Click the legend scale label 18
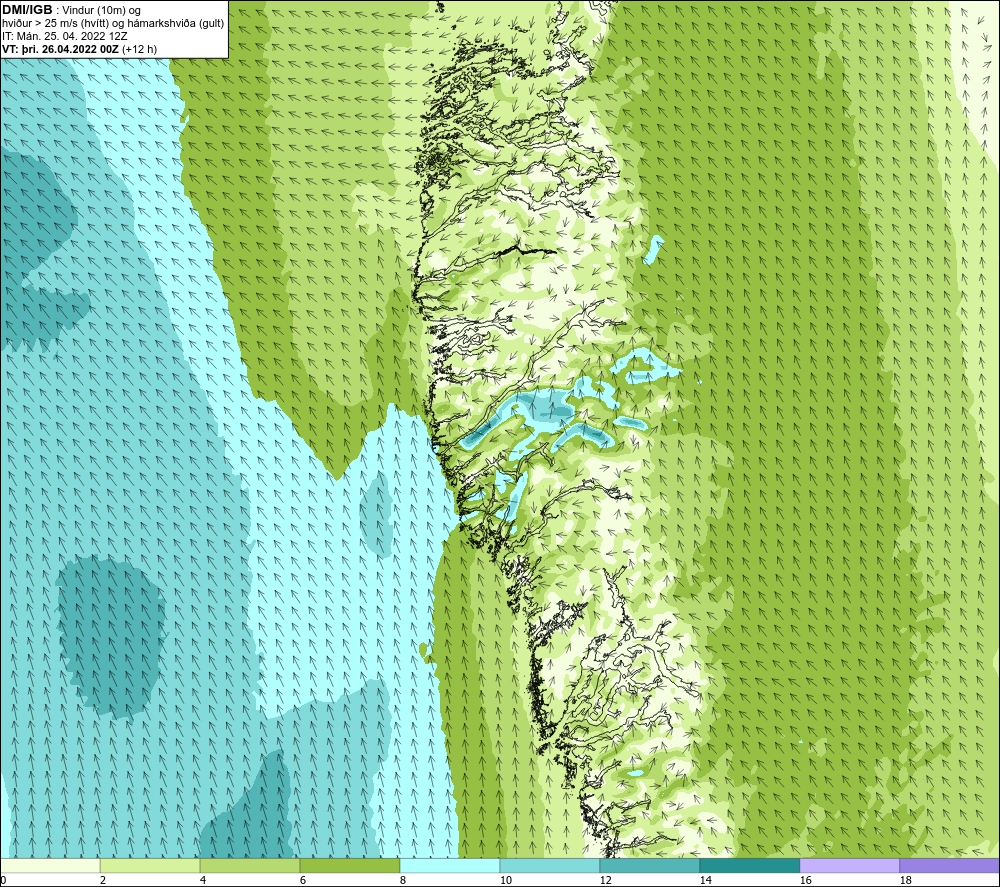This screenshot has height=887, width=1000. coord(905,880)
